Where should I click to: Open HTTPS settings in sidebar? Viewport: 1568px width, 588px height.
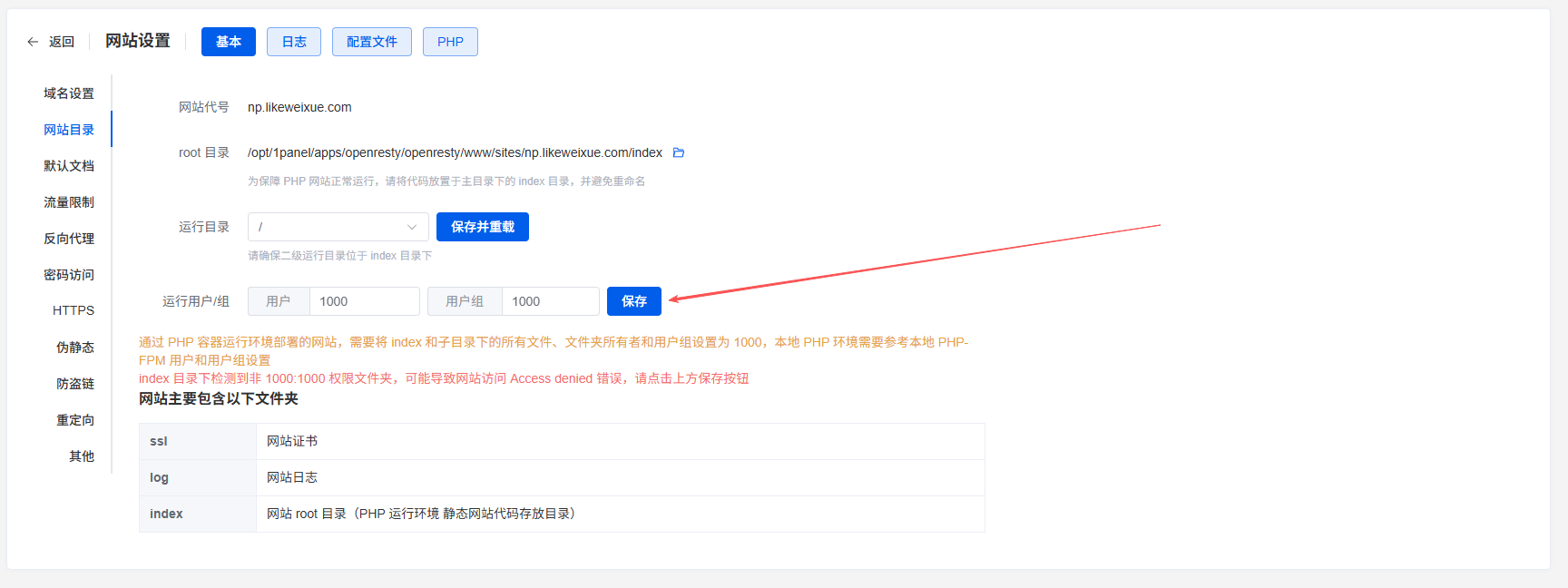[x=73, y=310]
